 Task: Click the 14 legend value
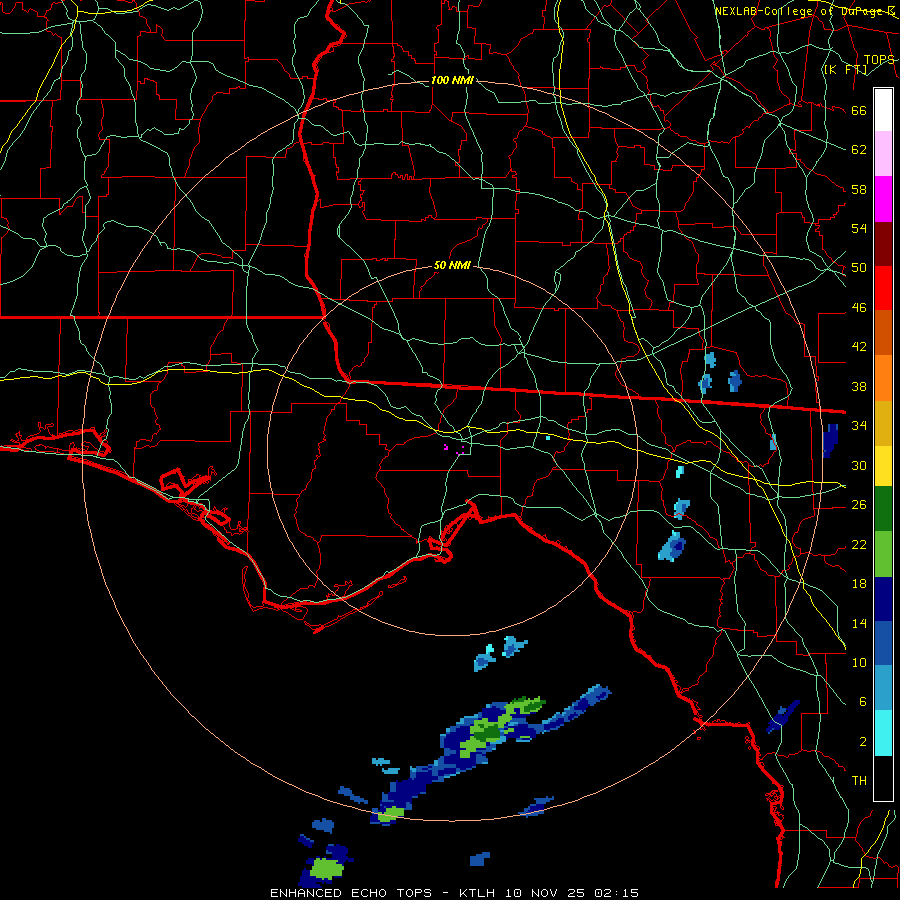click(x=859, y=623)
